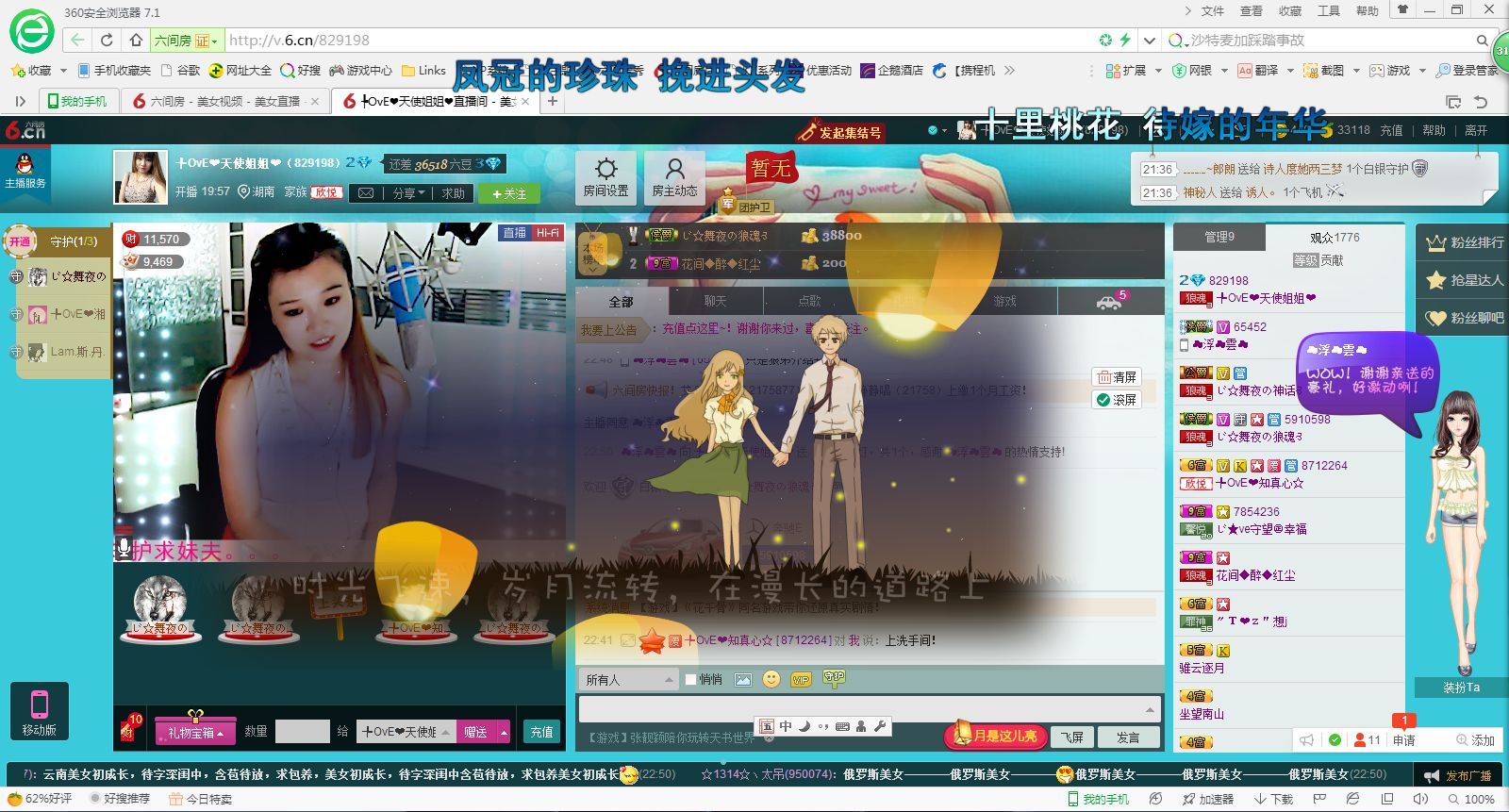This screenshot has width=1509, height=812.
Task: Click the 求助 help link under host name
Action: tap(454, 193)
